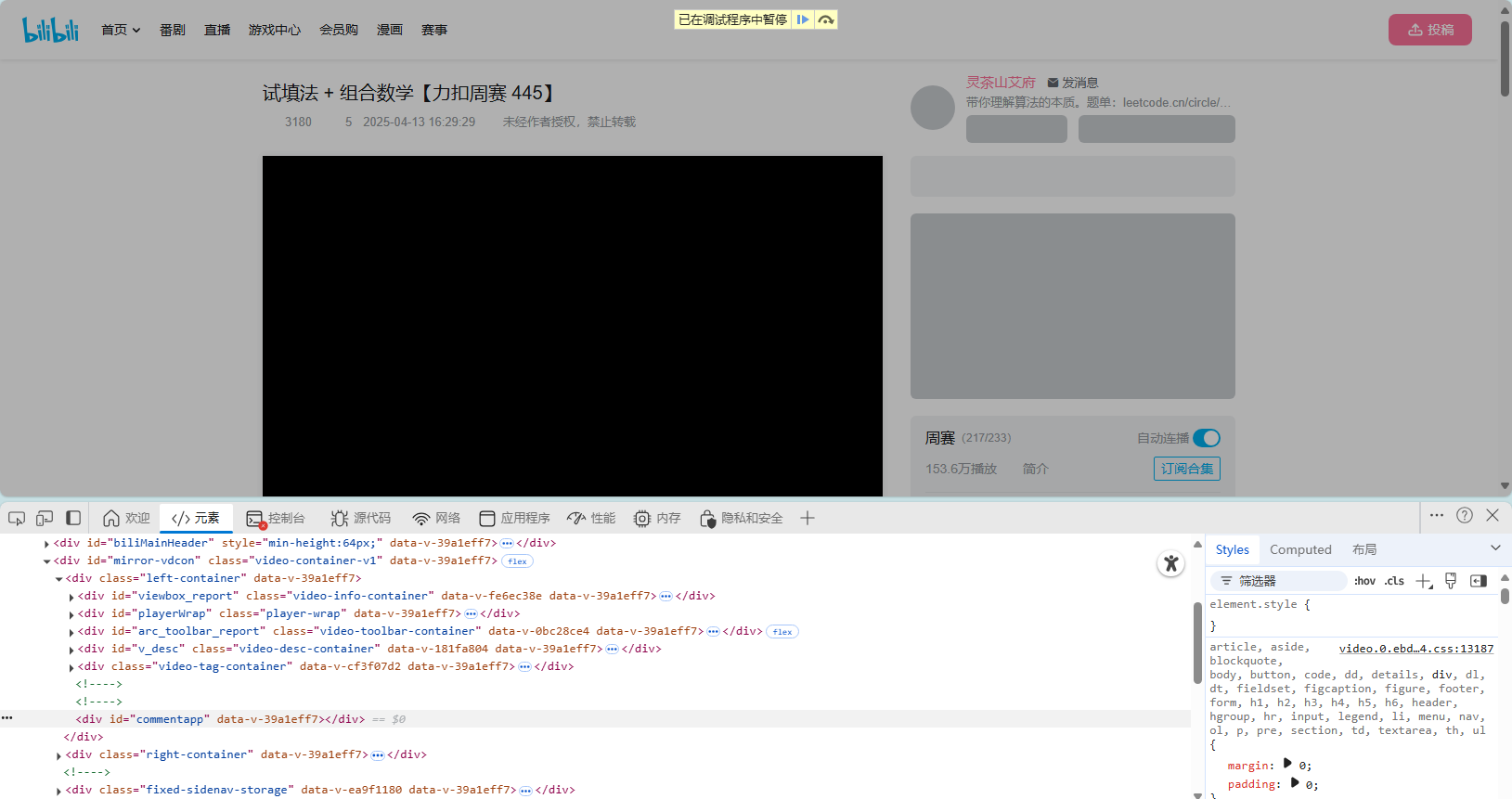
Task: Click 订阅合集 subscribe button
Action: 1187,469
